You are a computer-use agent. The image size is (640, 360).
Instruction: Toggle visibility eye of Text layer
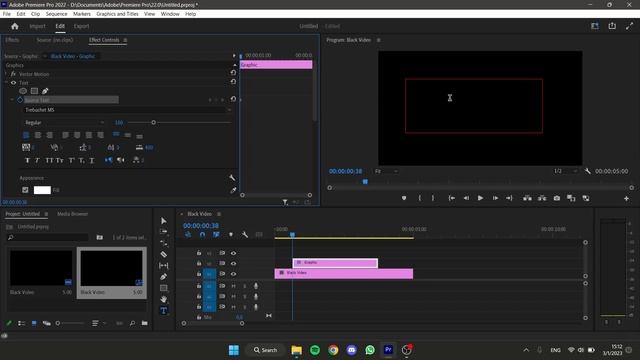[13, 82]
